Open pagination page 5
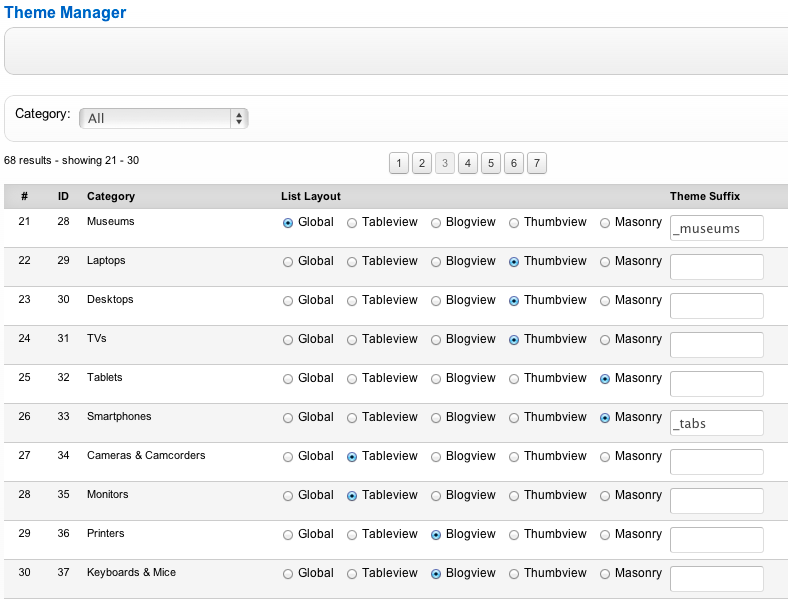788x599 pixels. tap(490, 163)
